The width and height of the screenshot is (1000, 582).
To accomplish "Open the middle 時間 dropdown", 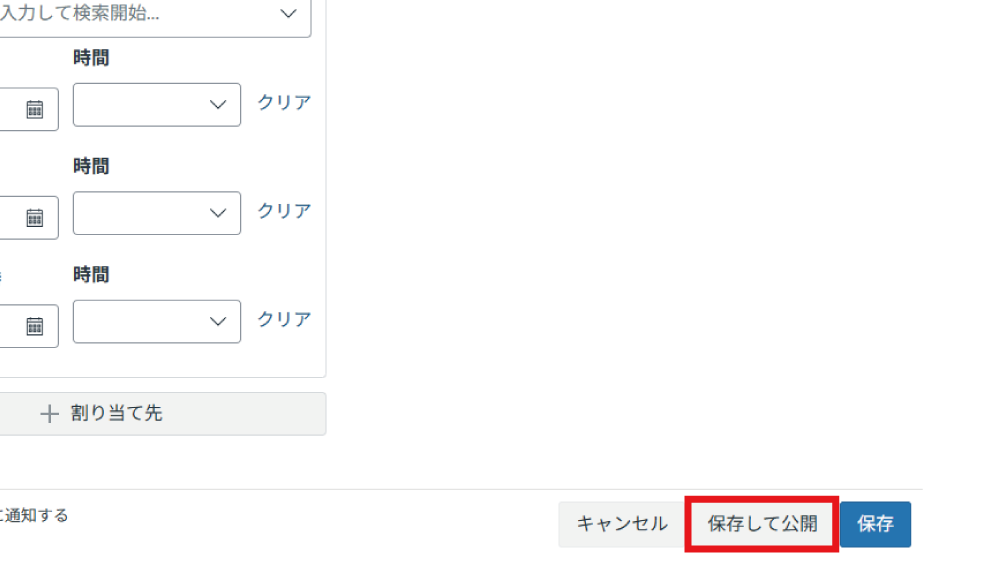I will tap(157, 213).
